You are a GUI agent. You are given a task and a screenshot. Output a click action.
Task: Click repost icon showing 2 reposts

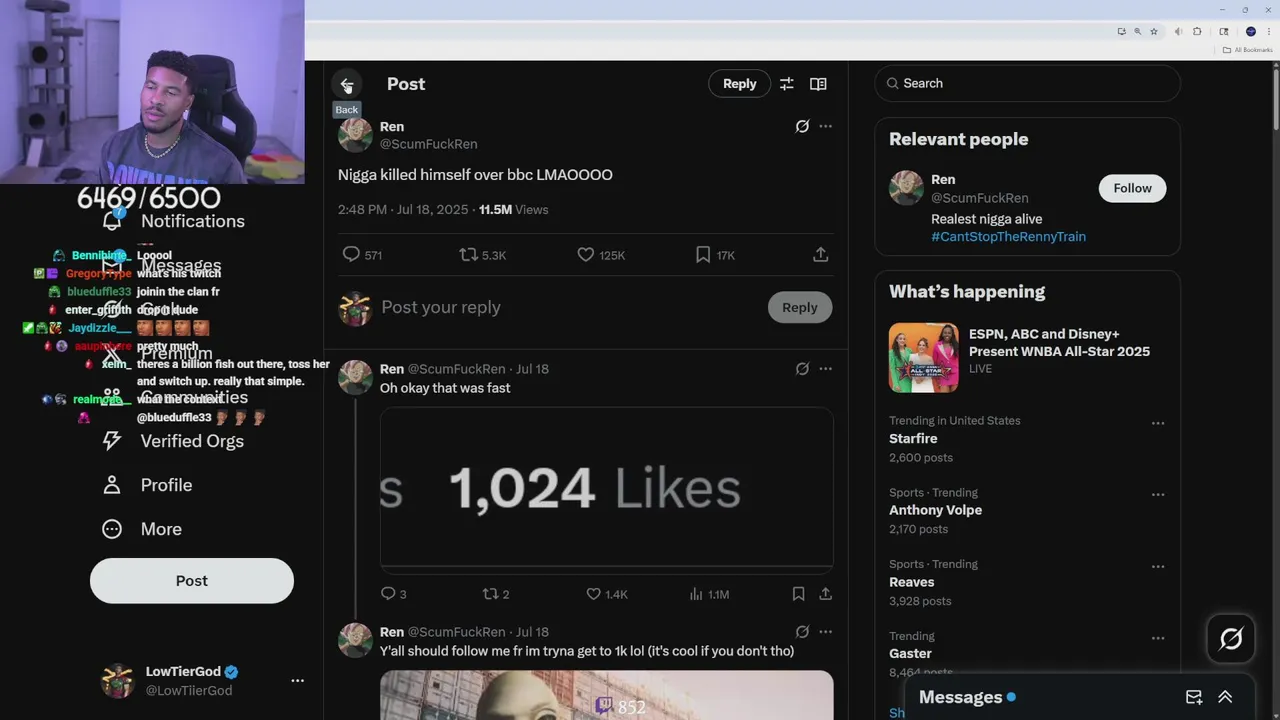[490, 594]
